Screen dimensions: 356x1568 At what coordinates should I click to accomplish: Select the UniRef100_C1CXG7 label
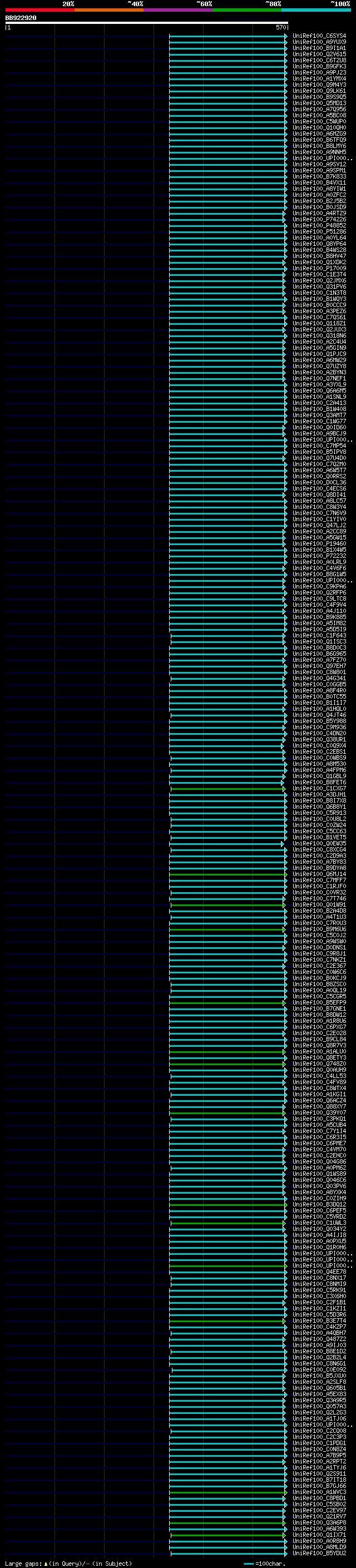(x=319, y=788)
